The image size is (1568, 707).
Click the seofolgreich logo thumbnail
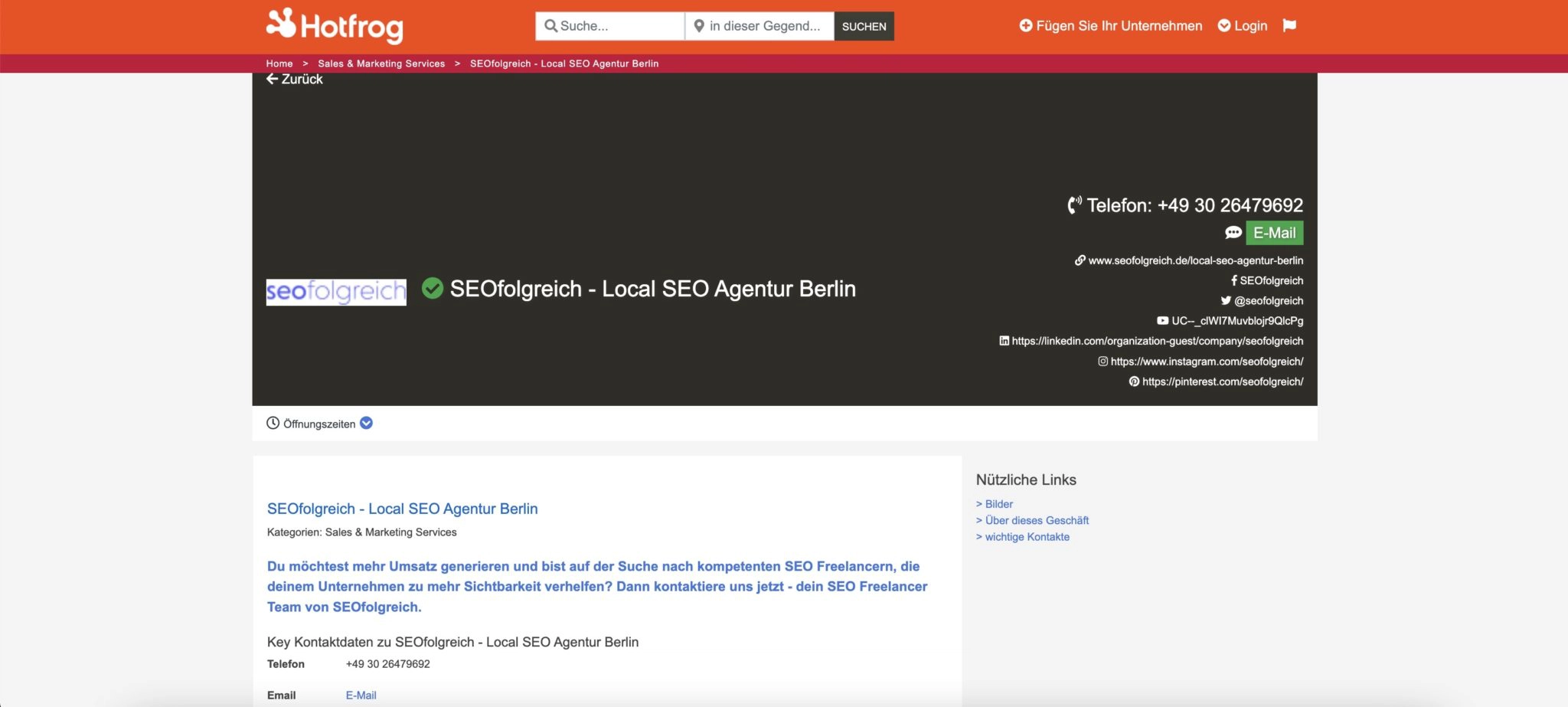click(x=336, y=292)
